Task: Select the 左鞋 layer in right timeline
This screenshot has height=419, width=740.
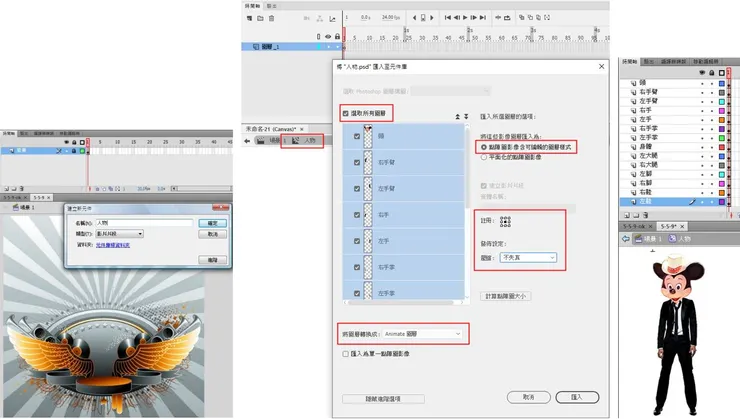Action: coord(673,201)
